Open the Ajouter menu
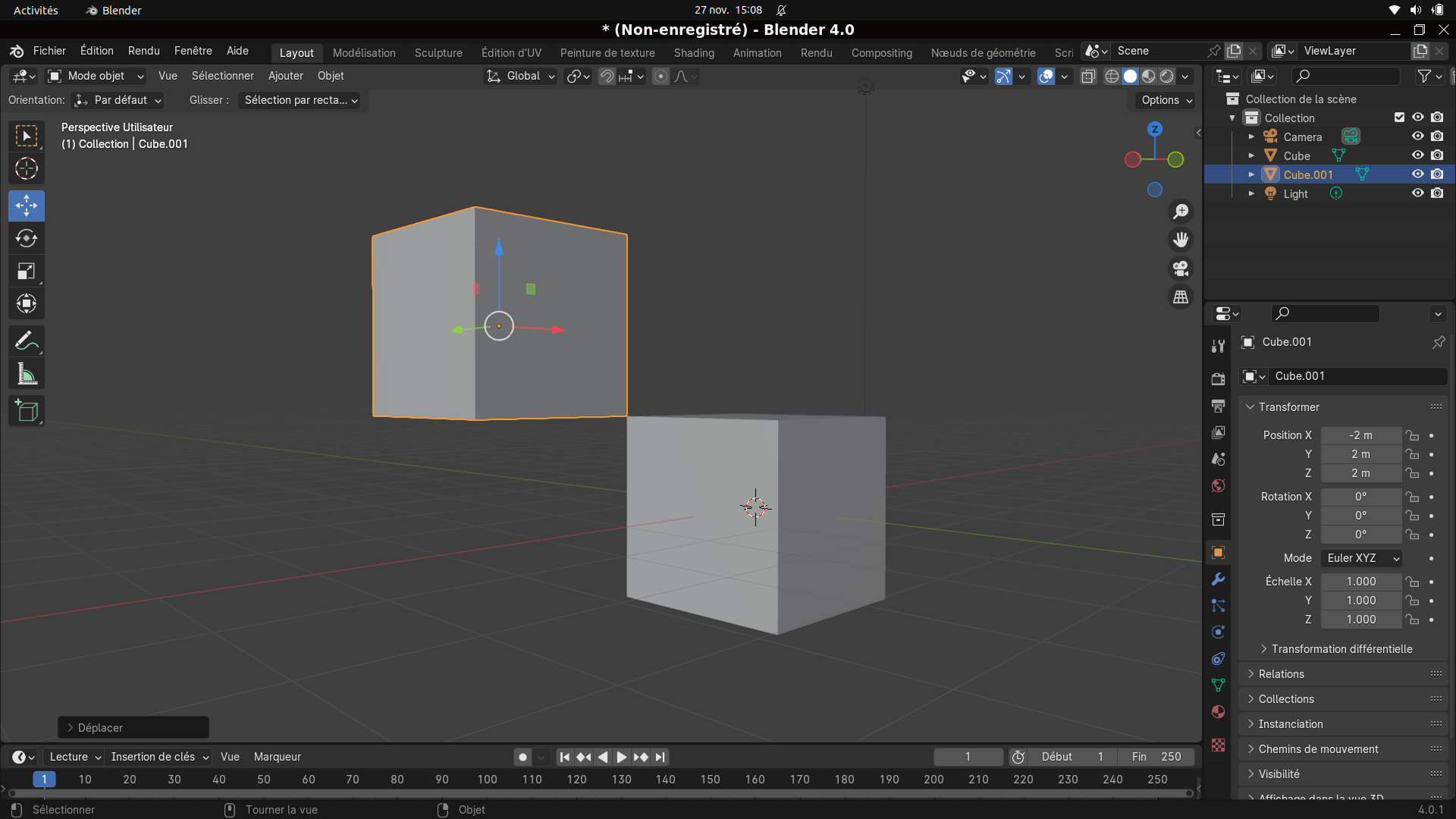 (x=285, y=76)
